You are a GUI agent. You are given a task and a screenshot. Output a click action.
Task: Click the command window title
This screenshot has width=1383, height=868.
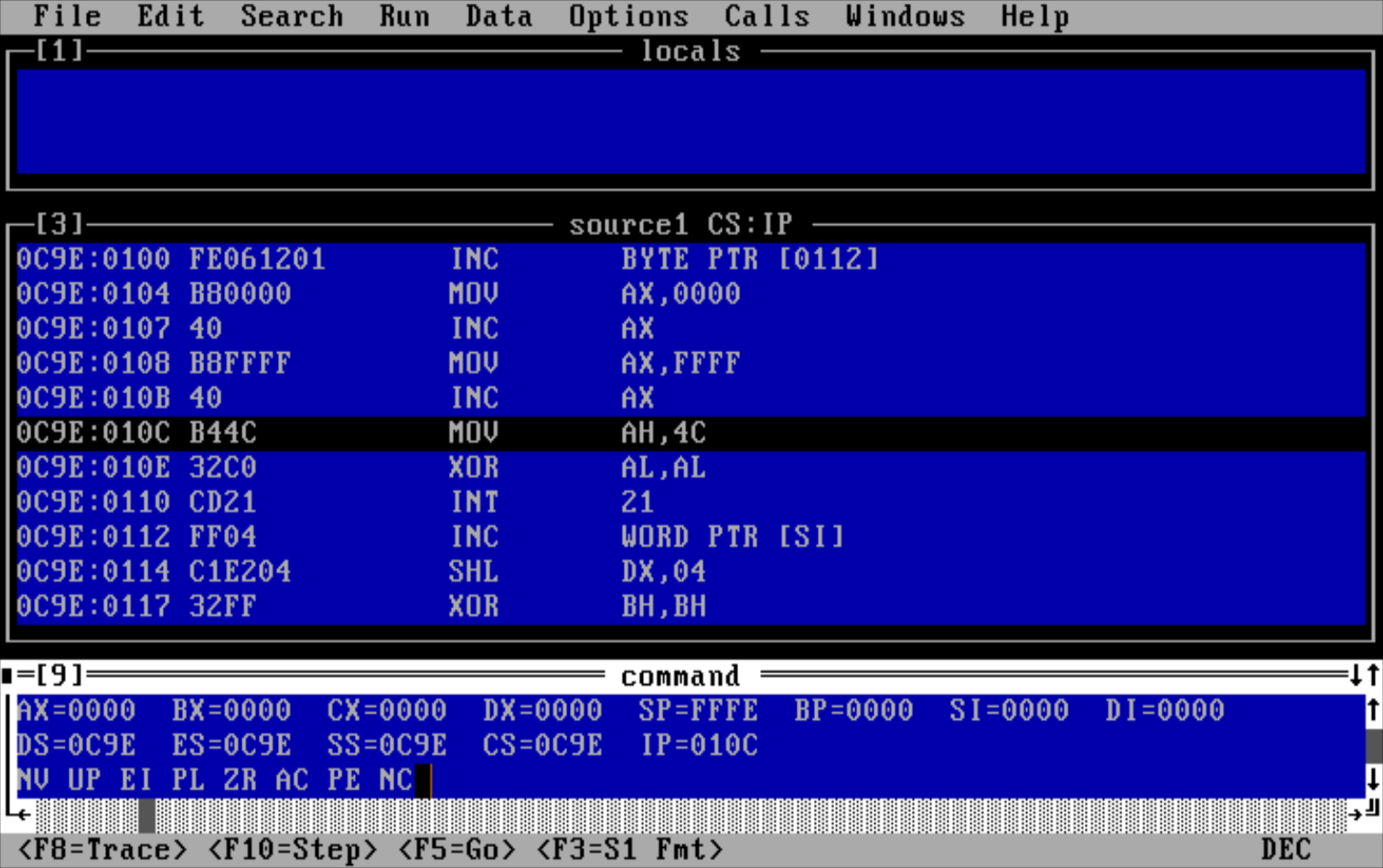[681, 676]
